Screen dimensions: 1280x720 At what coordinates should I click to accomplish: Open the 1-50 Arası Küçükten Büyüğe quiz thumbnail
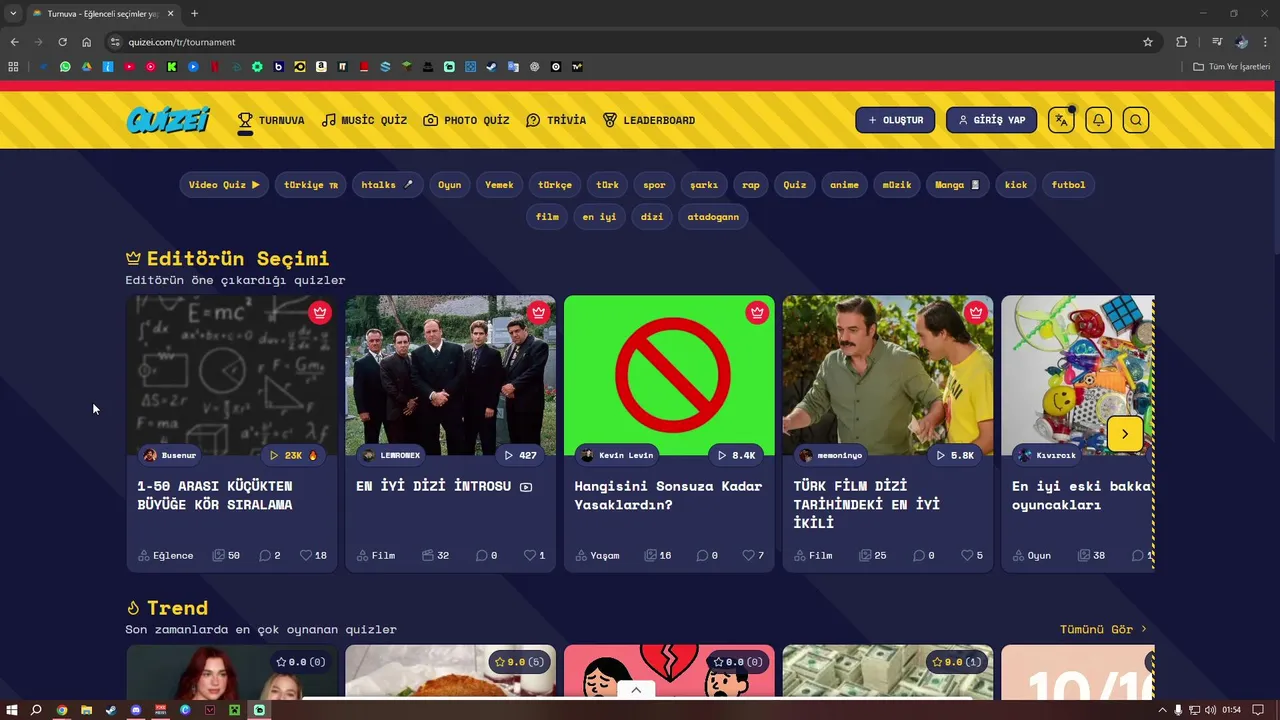[x=232, y=375]
